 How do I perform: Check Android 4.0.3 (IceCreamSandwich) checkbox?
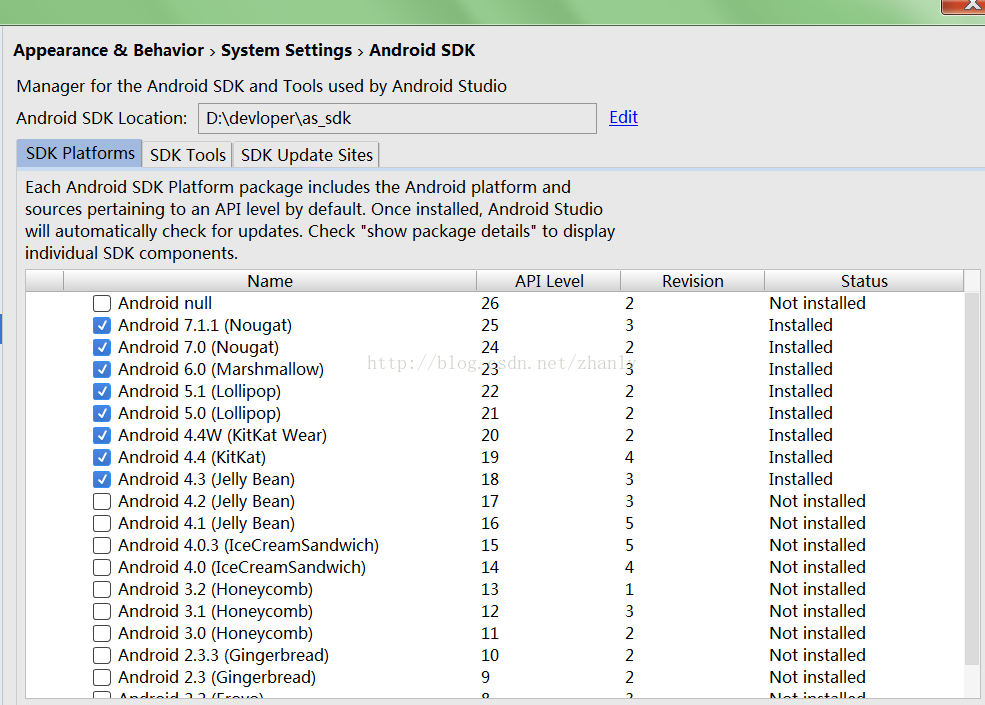click(x=102, y=545)
